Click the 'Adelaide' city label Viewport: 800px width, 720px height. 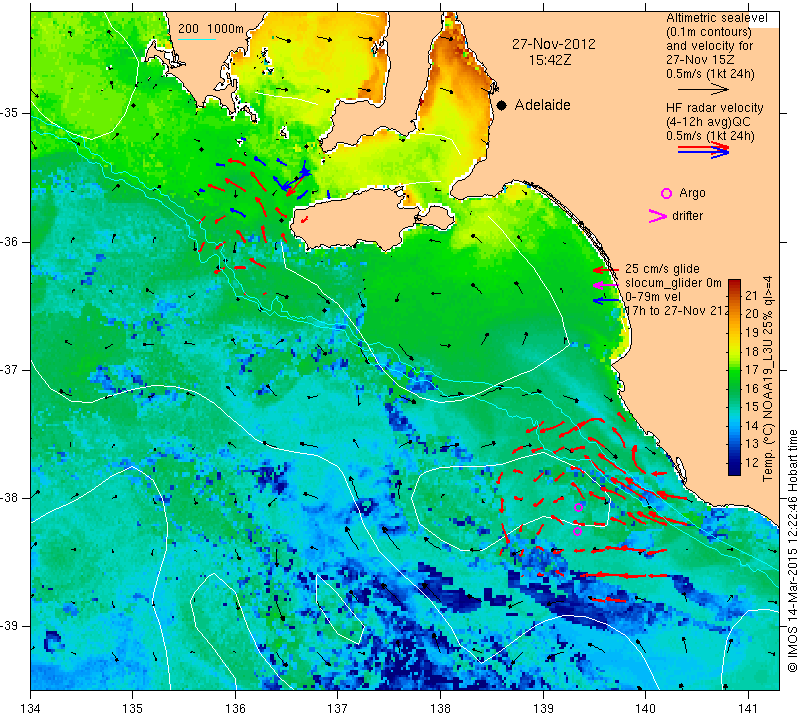coord(542,105)
